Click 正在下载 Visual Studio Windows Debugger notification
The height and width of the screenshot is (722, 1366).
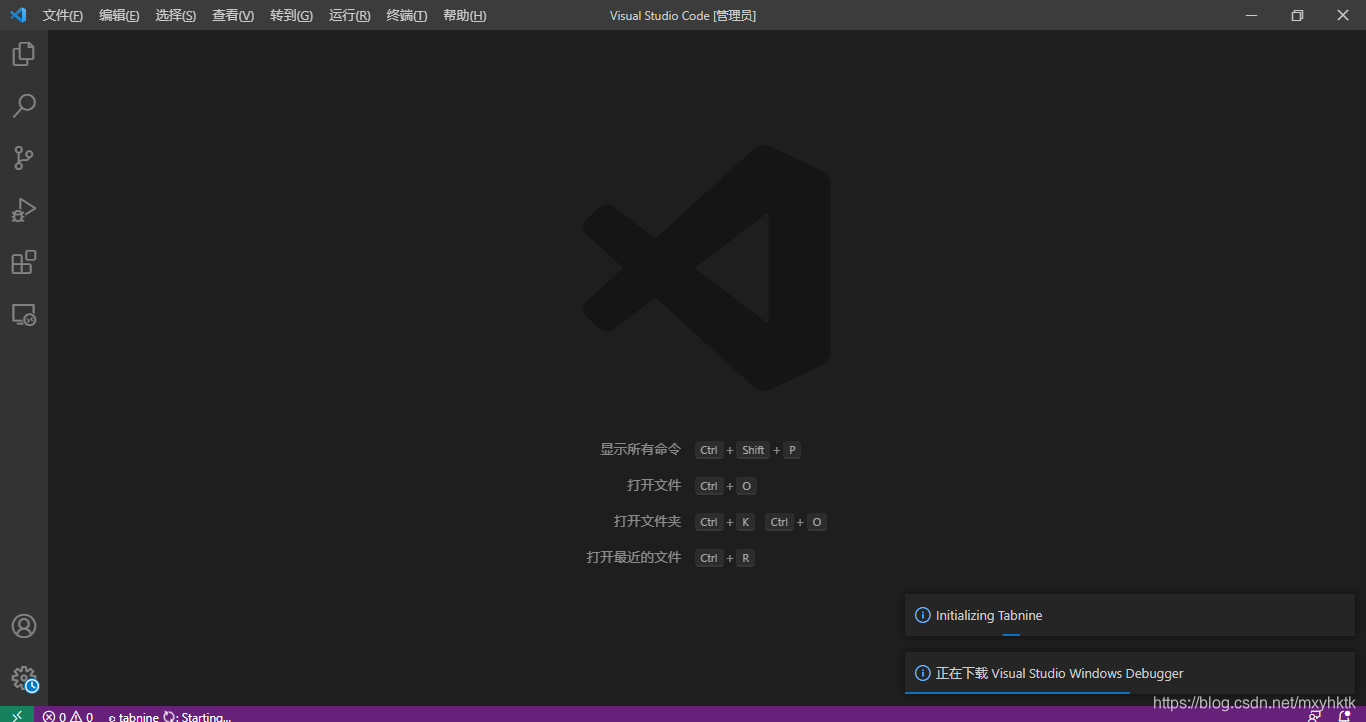click(x=1060, y=673)
